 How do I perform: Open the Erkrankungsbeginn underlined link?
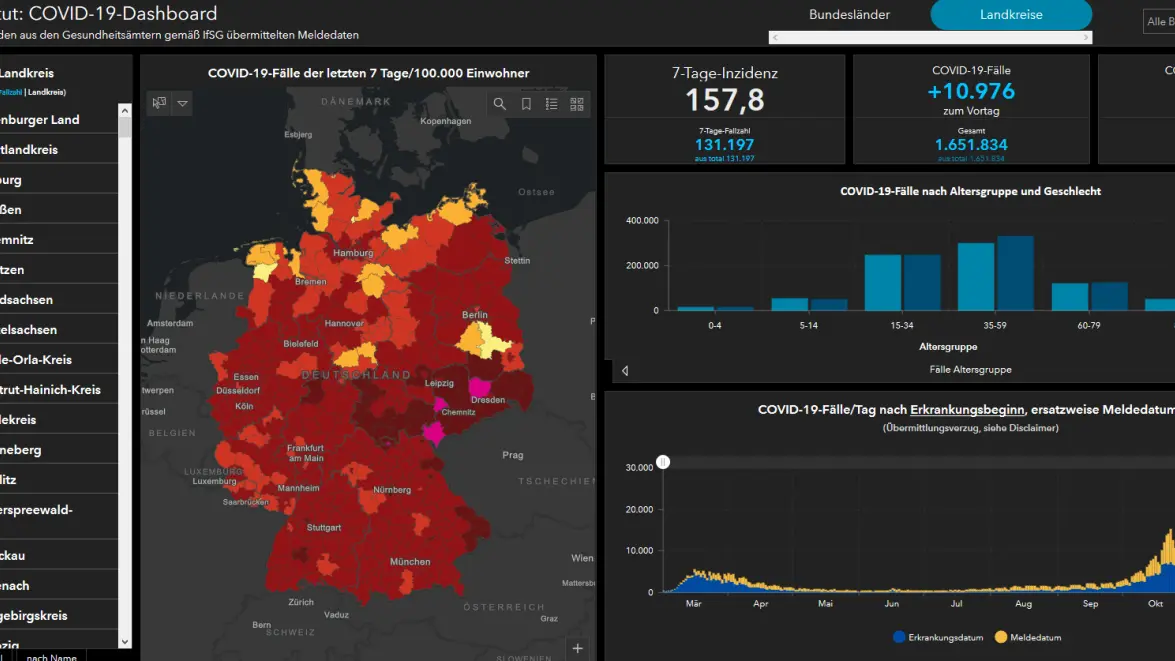point(966,410)
